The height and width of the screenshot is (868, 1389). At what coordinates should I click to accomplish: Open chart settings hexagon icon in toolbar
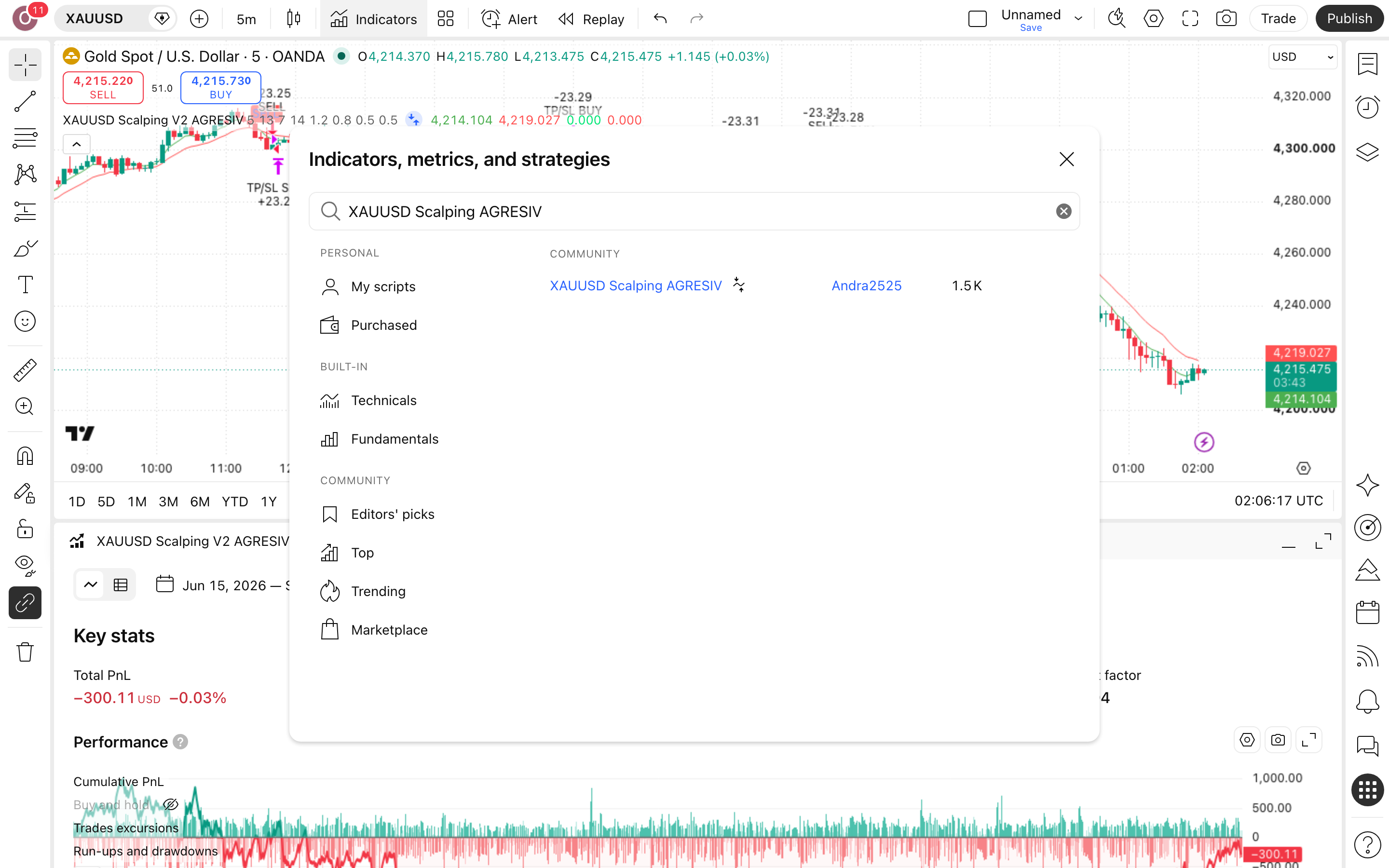(1153, 18)
